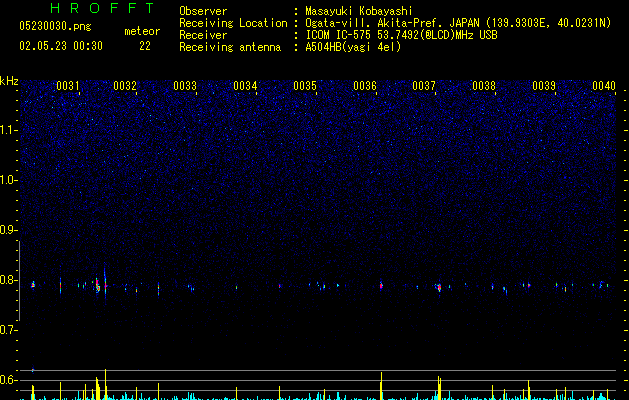Click the Ogata-vill. Akita-Pref. JAPAN location text
Image resolution: width=629 pixels, height=400 pixels.
coord(458,23)
